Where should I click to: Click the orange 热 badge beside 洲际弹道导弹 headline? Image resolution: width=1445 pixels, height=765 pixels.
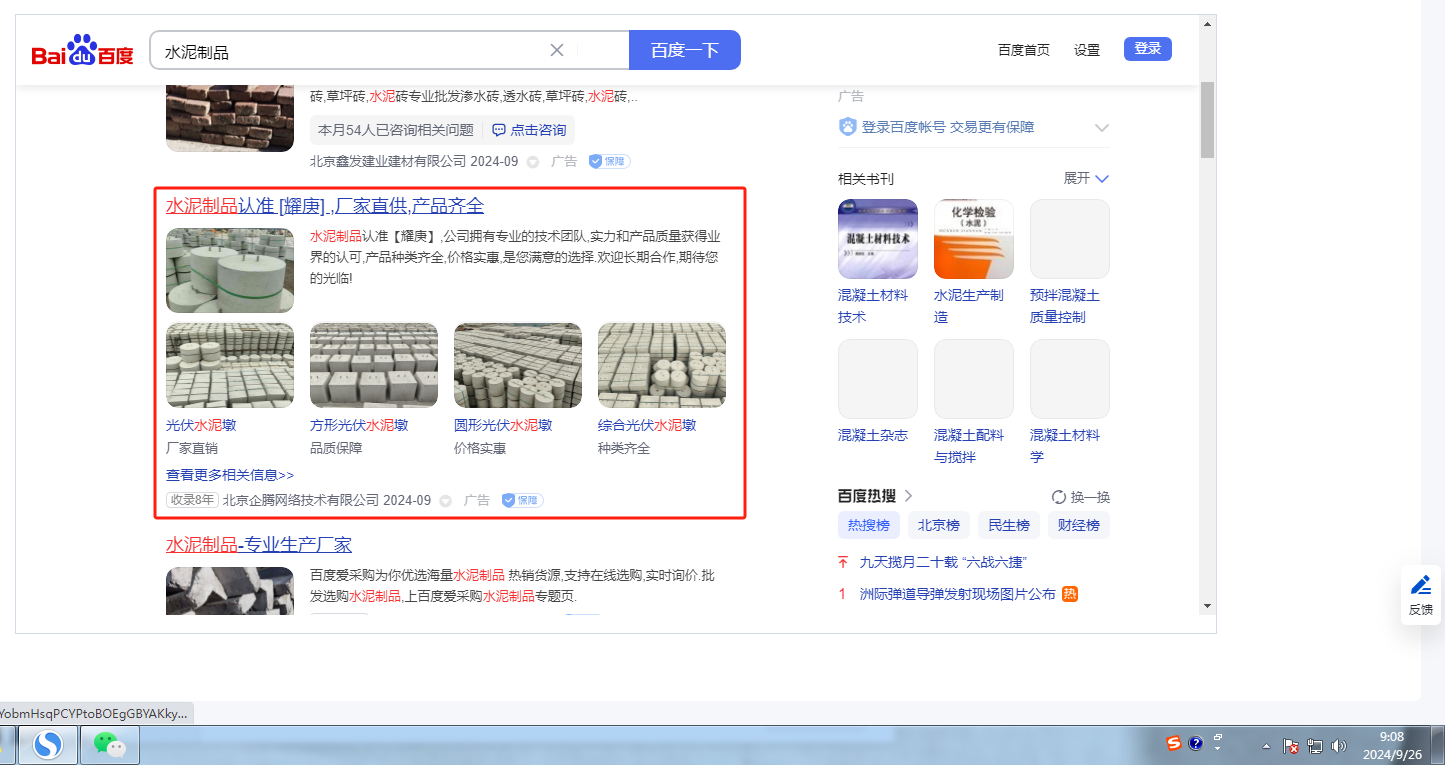1070,594
